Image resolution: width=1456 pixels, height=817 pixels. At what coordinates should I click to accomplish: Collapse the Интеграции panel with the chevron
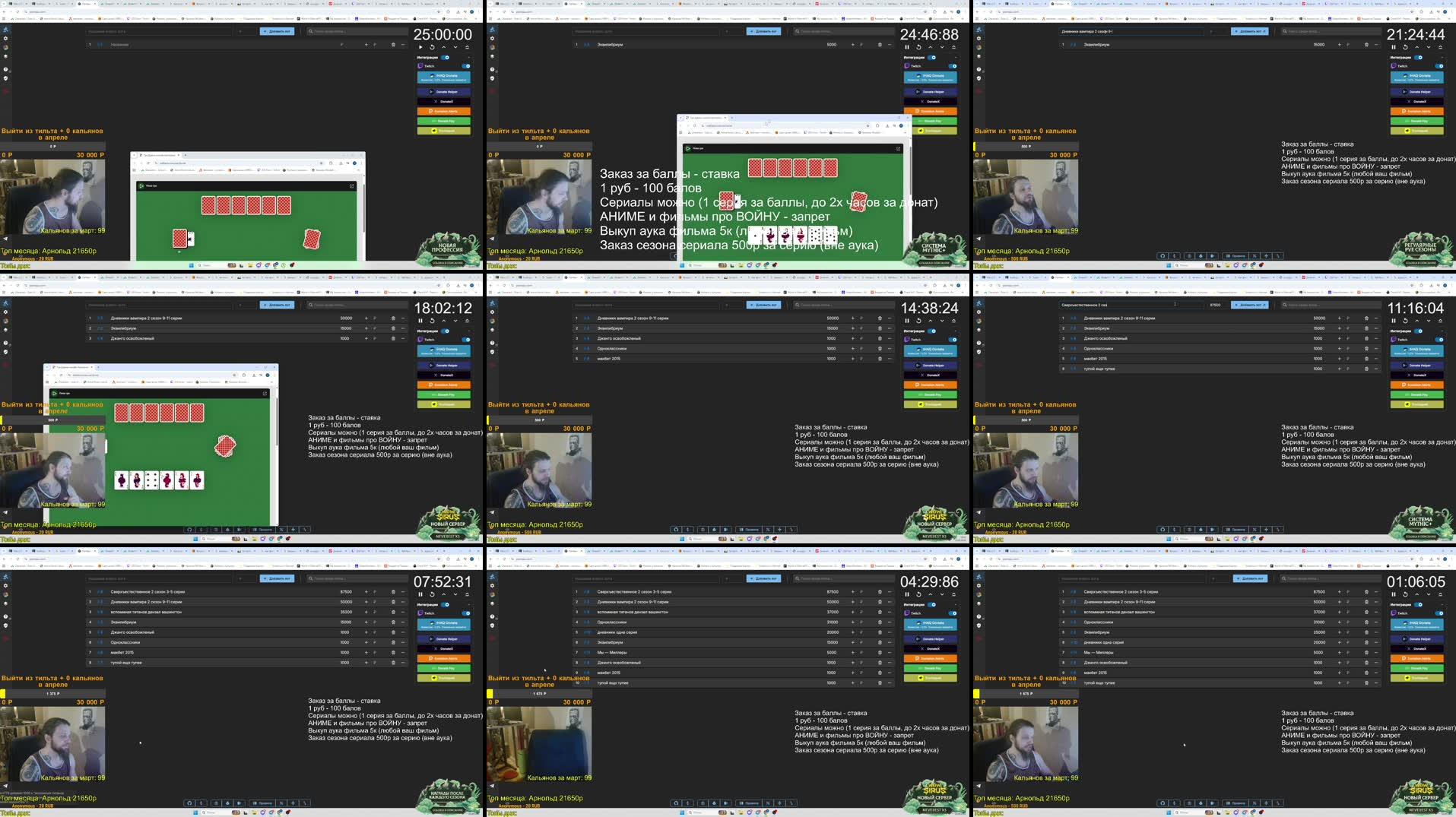click(x=956, y=331)
